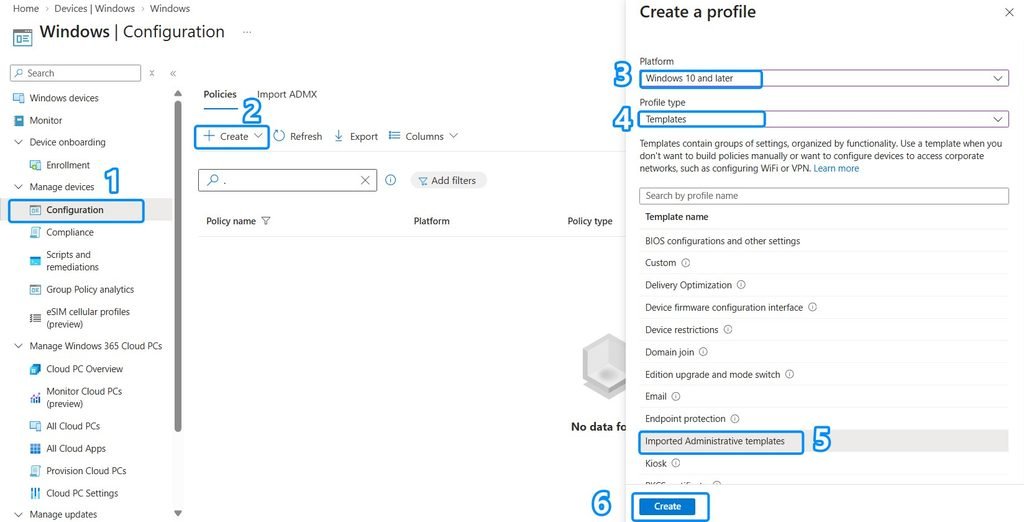The image size is (1024, 522).
Task: Open Windows devices in the sidebar
Action: tap(63, 98)
